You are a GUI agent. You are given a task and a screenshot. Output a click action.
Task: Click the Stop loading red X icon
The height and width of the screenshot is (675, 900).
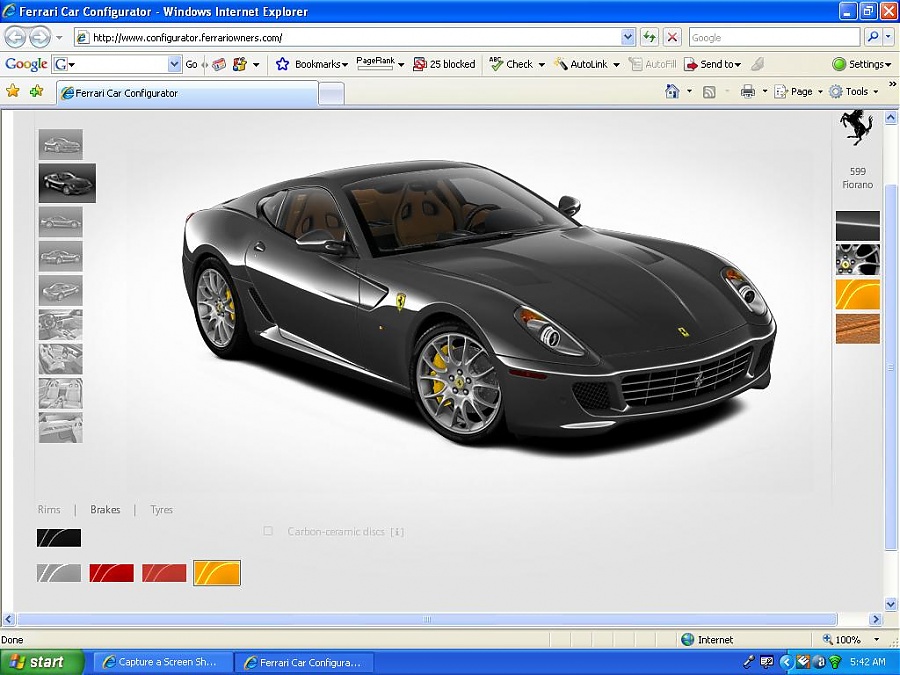click(x=672, y=38)
